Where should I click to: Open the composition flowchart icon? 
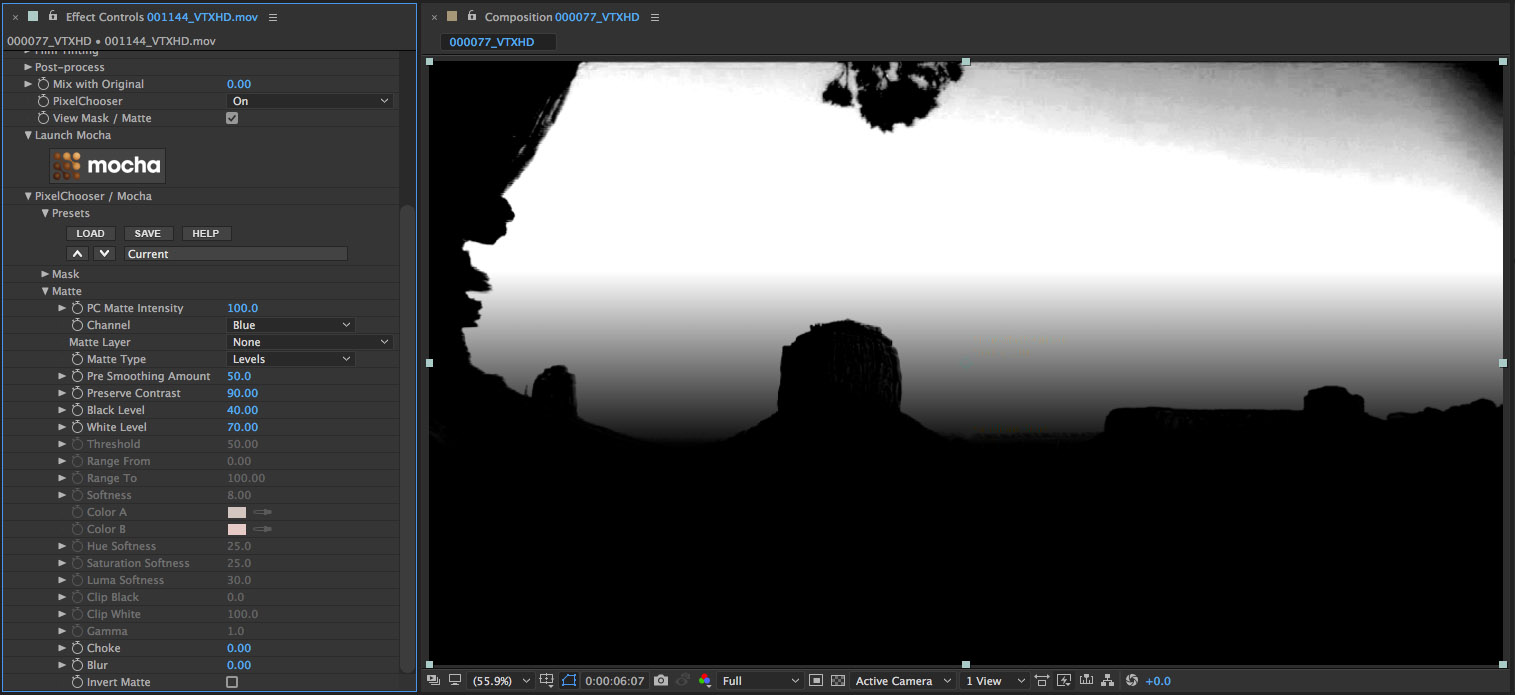coord(1107,681)
